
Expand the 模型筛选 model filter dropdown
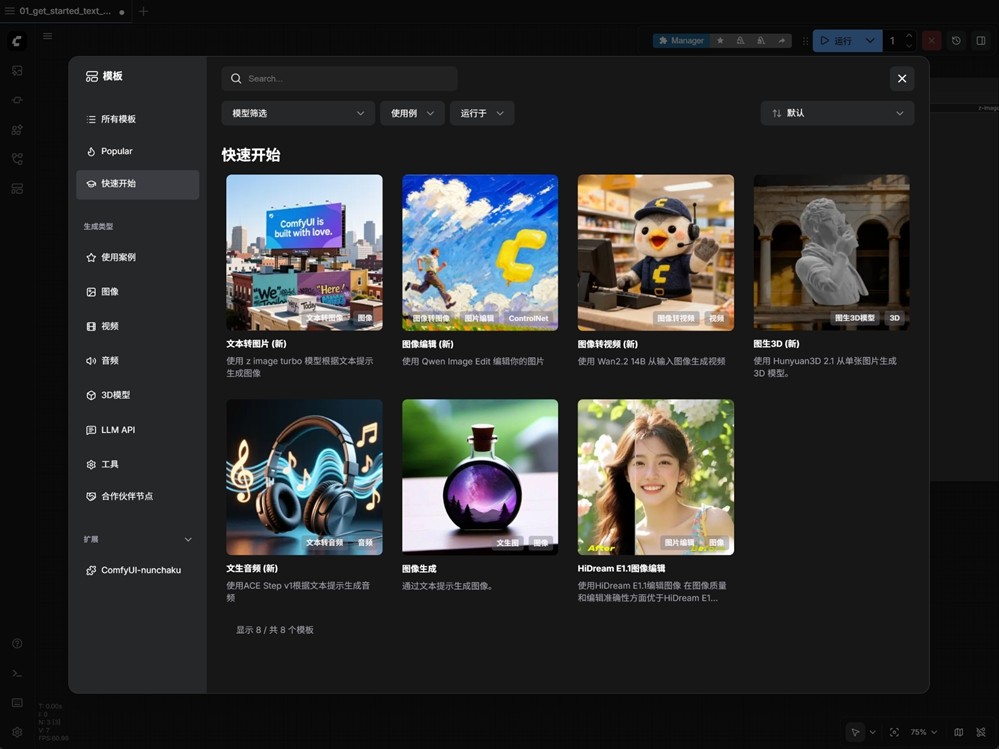tap(298, 113)
